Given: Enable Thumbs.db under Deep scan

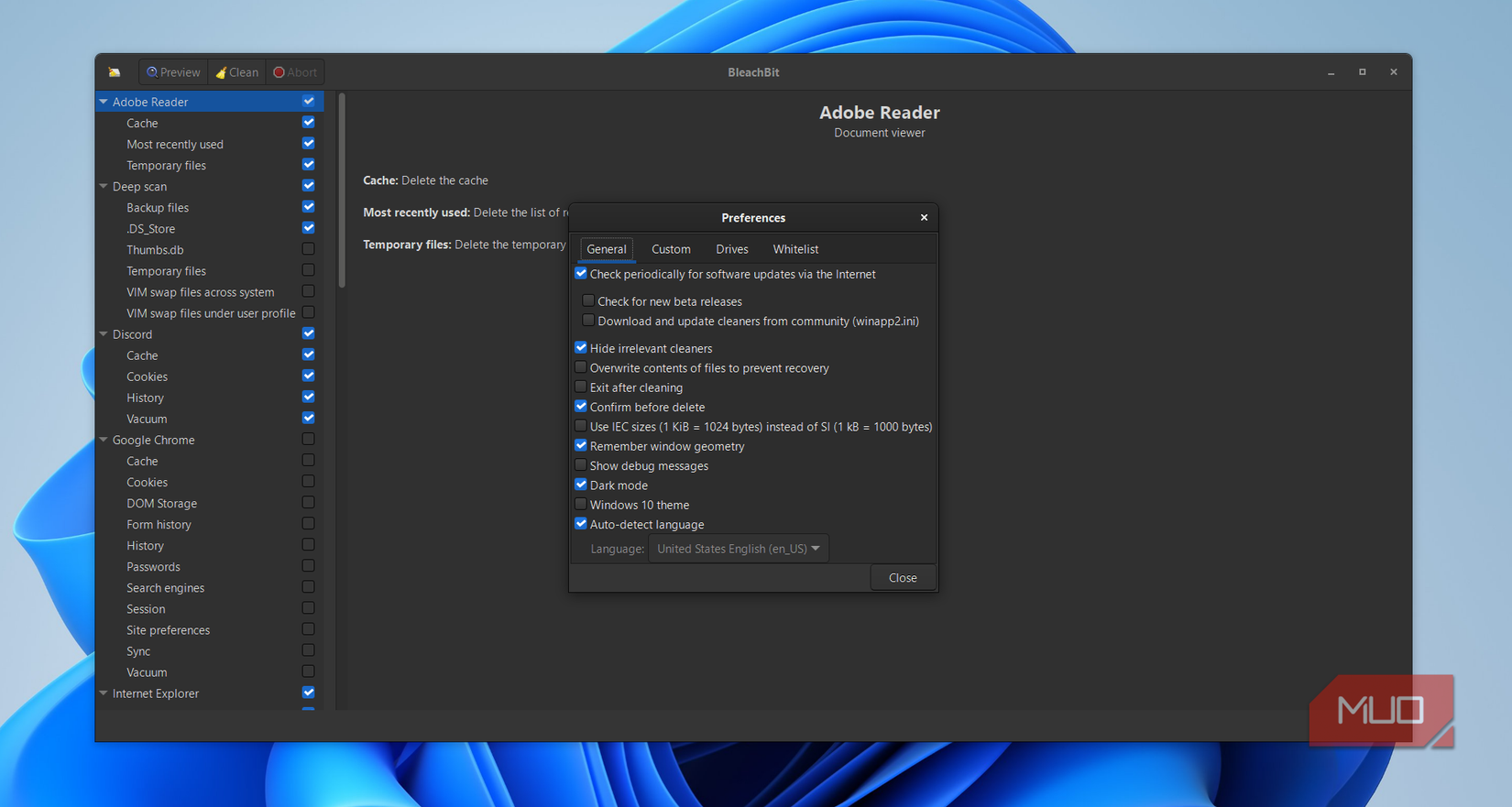Looking at the screenshot, I should [x=308, y=249].
